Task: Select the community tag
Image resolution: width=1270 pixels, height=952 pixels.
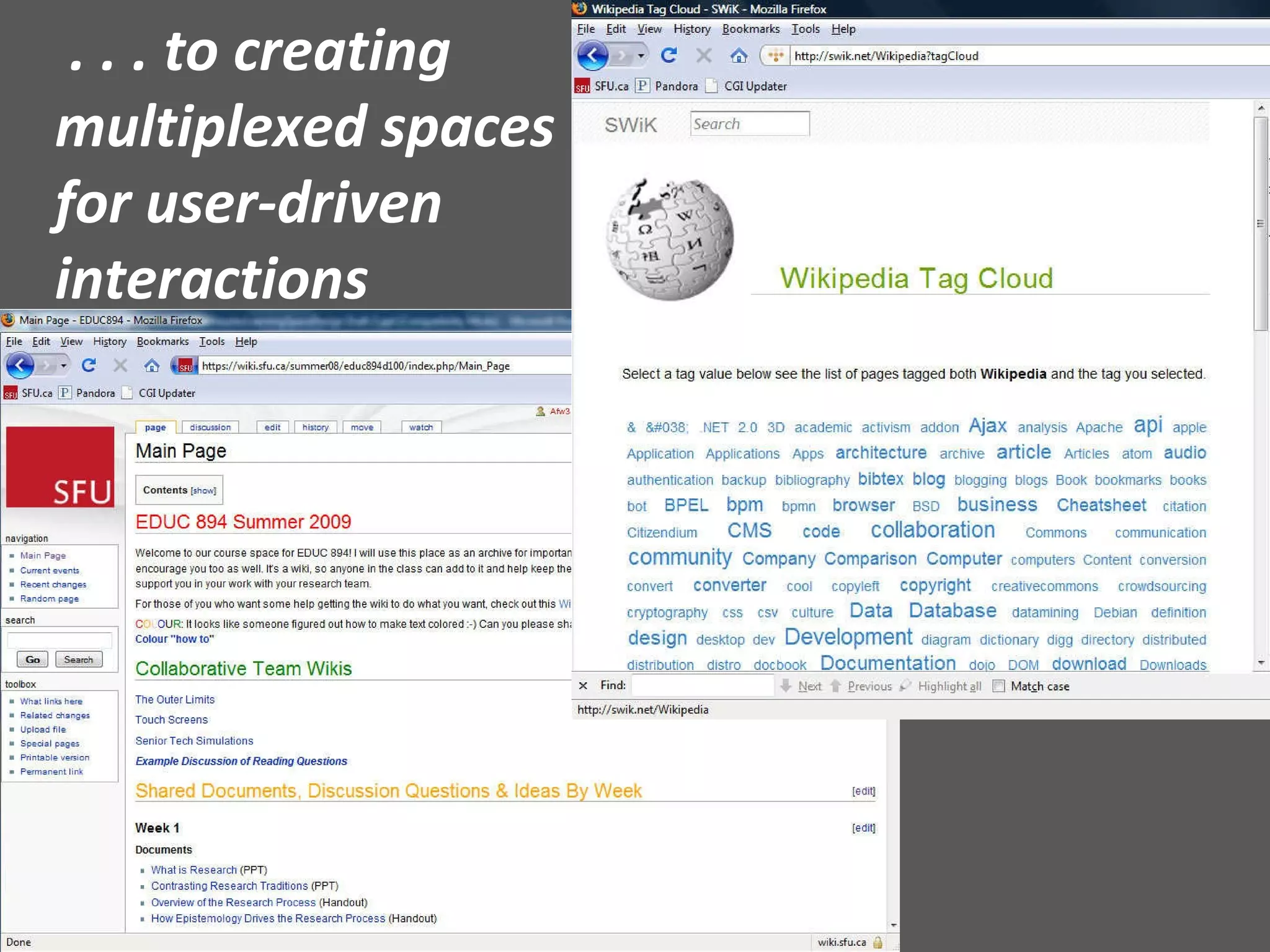Action: 680,557
